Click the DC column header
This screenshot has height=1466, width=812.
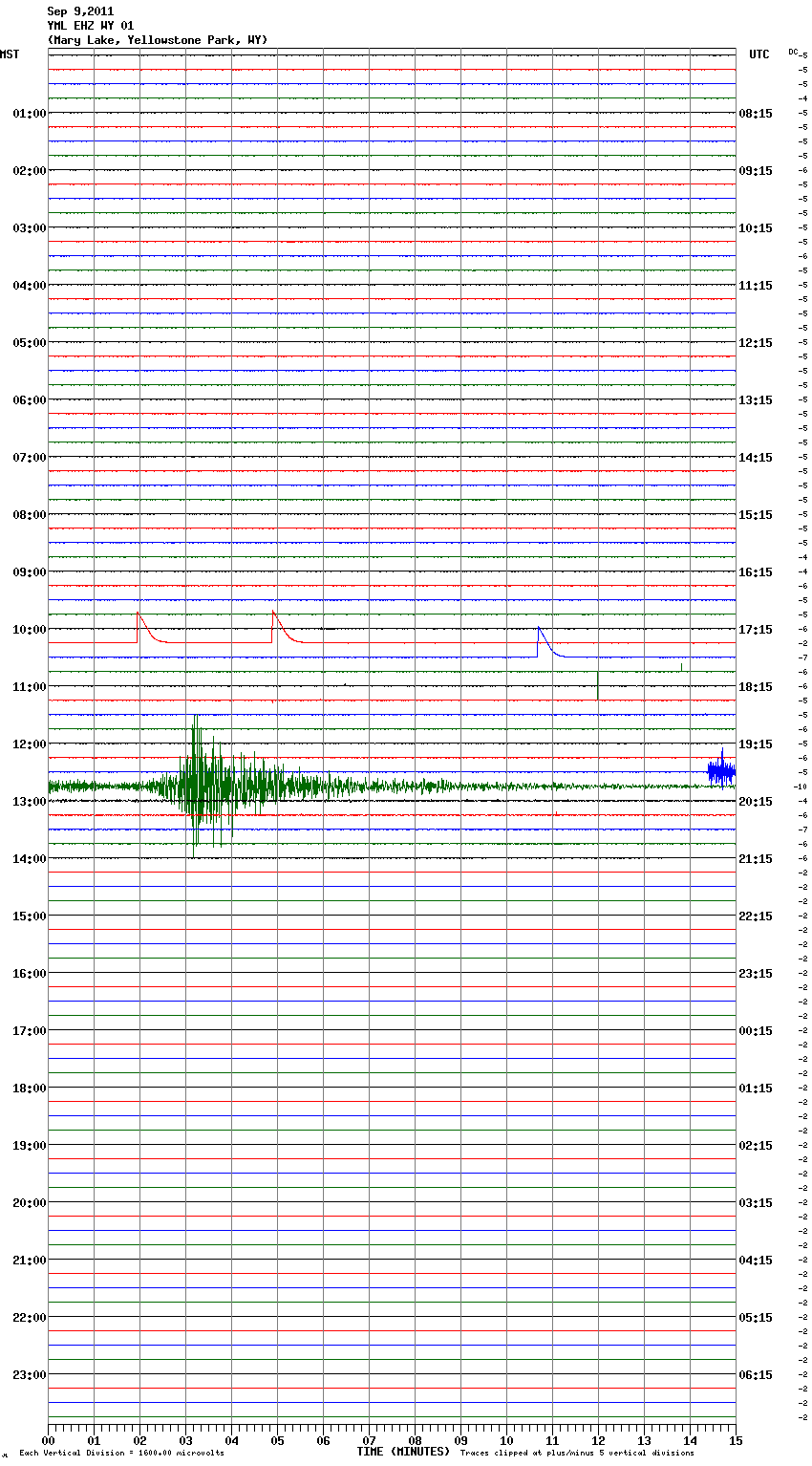(x=794, y=52)
